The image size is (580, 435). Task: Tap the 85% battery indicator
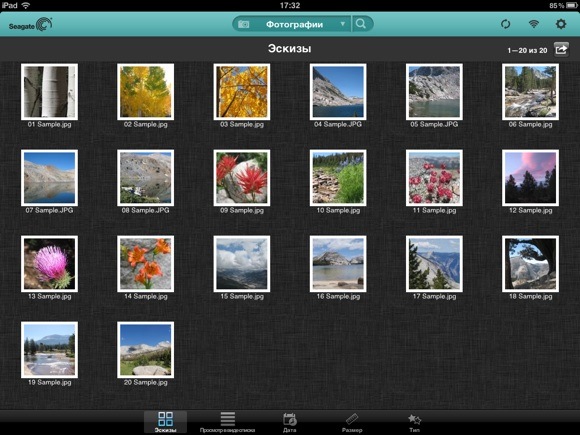(564, 5)
